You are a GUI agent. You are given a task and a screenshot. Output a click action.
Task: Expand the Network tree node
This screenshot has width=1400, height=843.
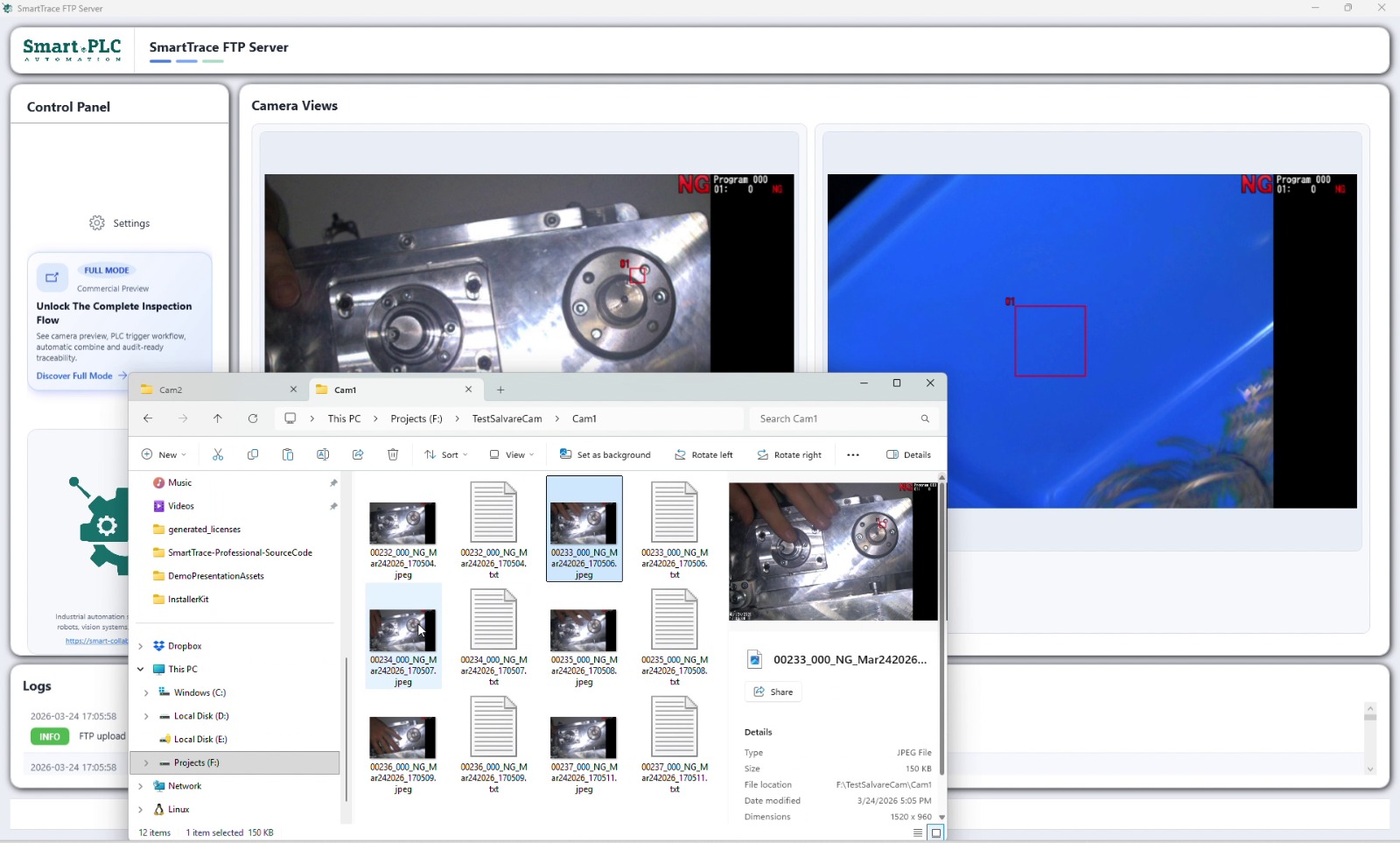coord(140,786)
